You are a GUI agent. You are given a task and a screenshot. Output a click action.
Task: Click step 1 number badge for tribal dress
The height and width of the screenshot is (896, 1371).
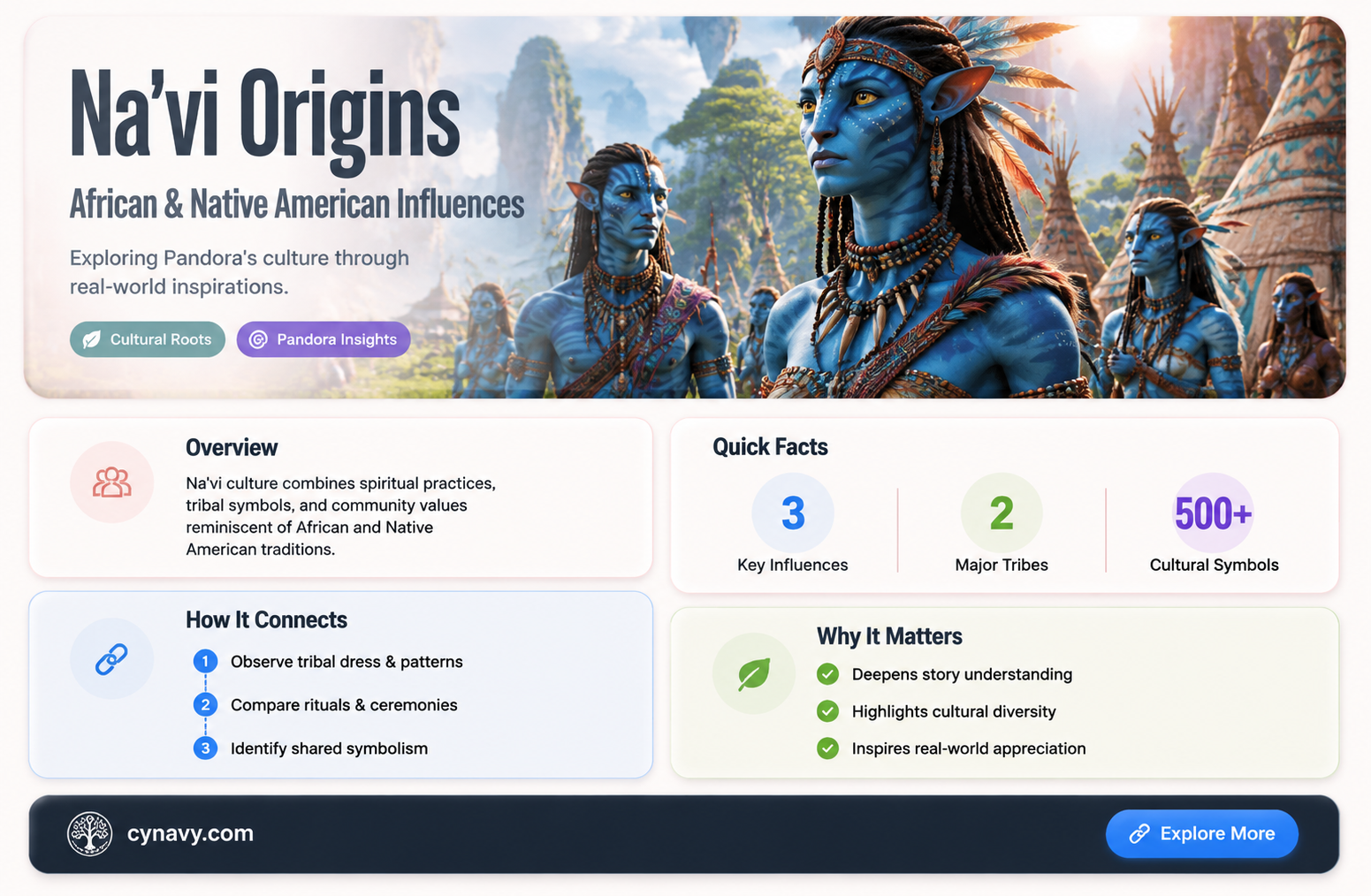tap(205, 661)
